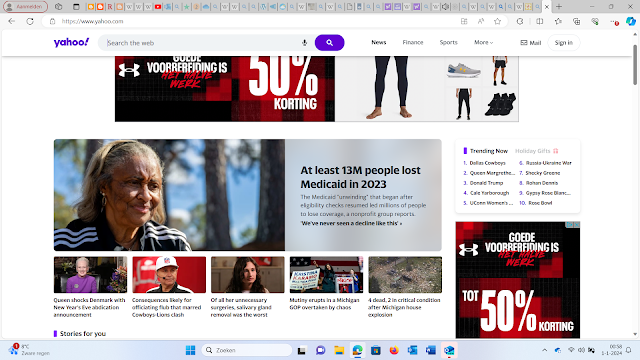The width and height of the screenshot is (640, 360).
Task: Click 'We've never seen a decline like this' link
Action: tap(351, 223)
